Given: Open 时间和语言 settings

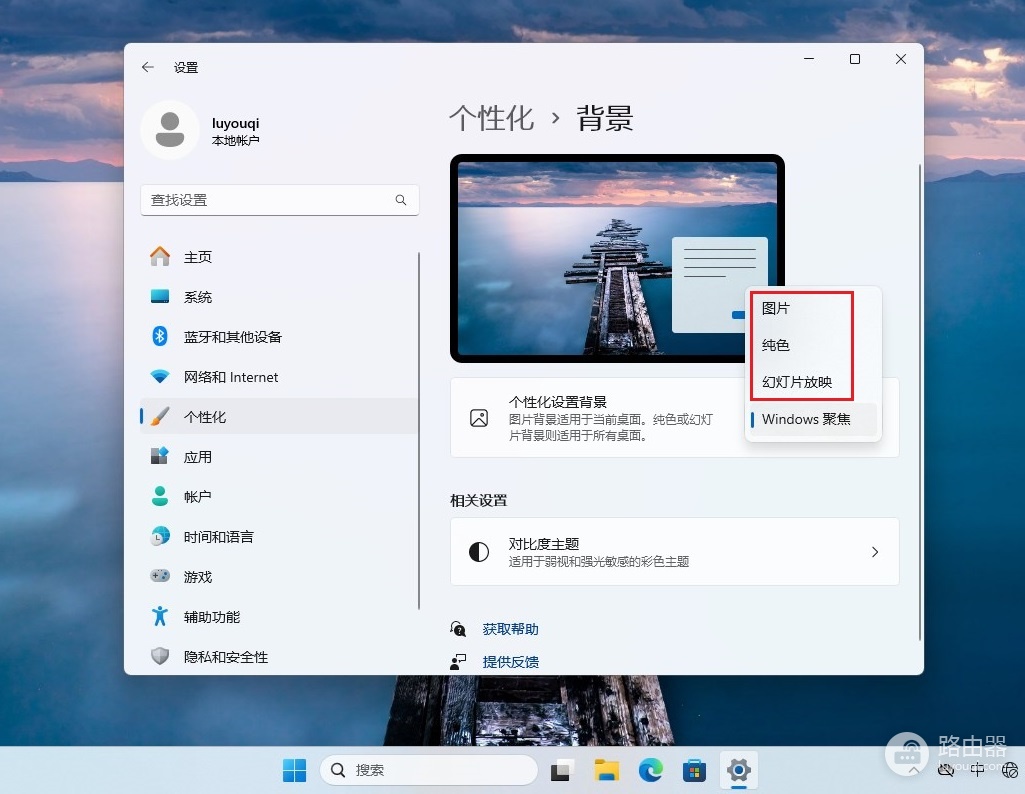Looking at the screenshot, I should [280, 537].
